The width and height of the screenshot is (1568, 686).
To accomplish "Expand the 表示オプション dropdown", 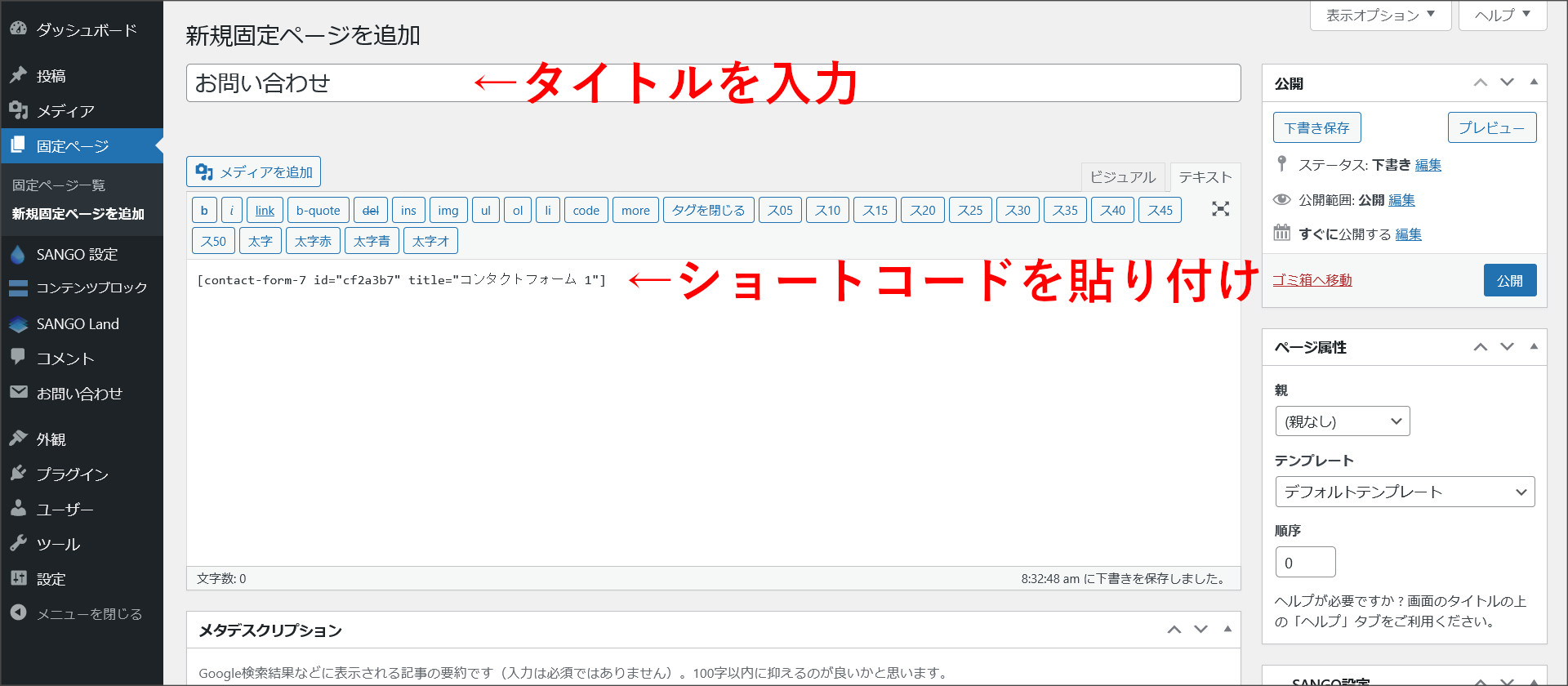I will (x=1380, y=16).
